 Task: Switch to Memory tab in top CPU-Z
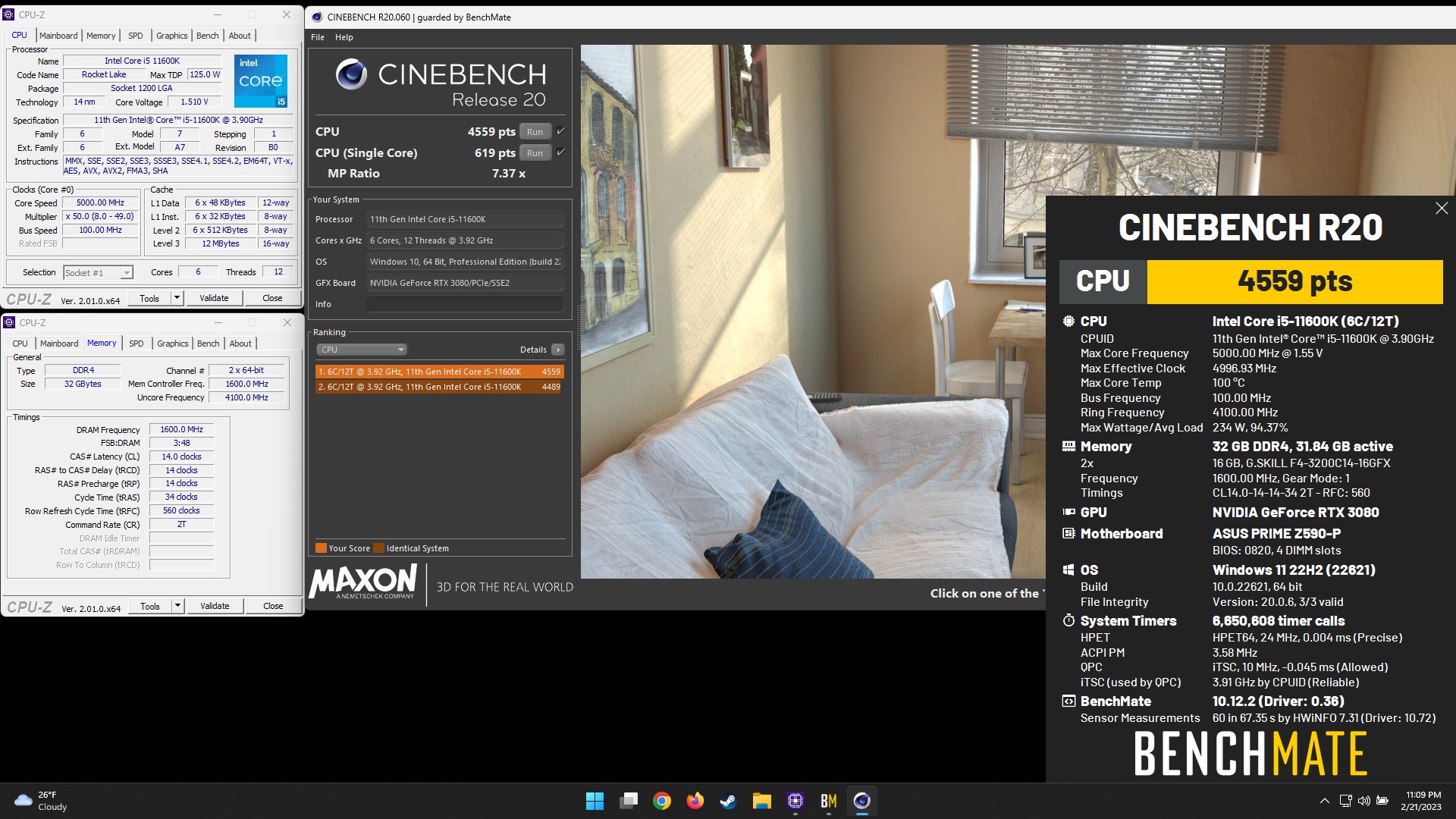click(101, 36)
